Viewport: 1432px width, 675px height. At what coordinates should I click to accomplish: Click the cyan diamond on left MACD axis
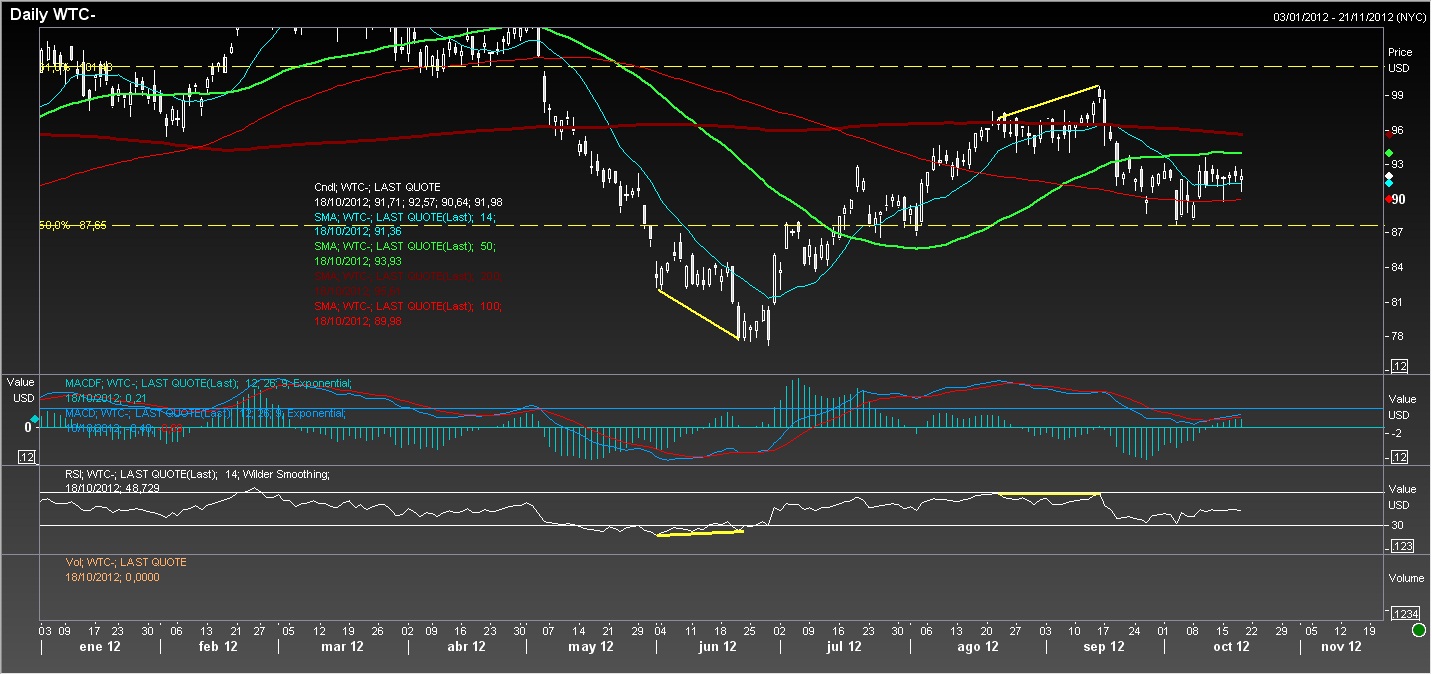tap(35, 419)
